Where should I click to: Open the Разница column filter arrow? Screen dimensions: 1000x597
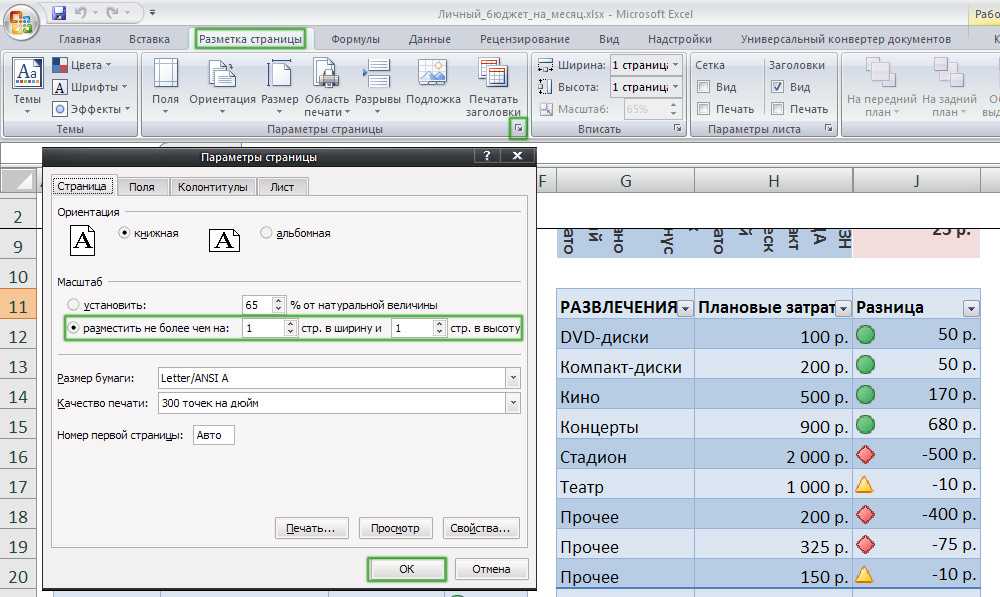[971, 309]
